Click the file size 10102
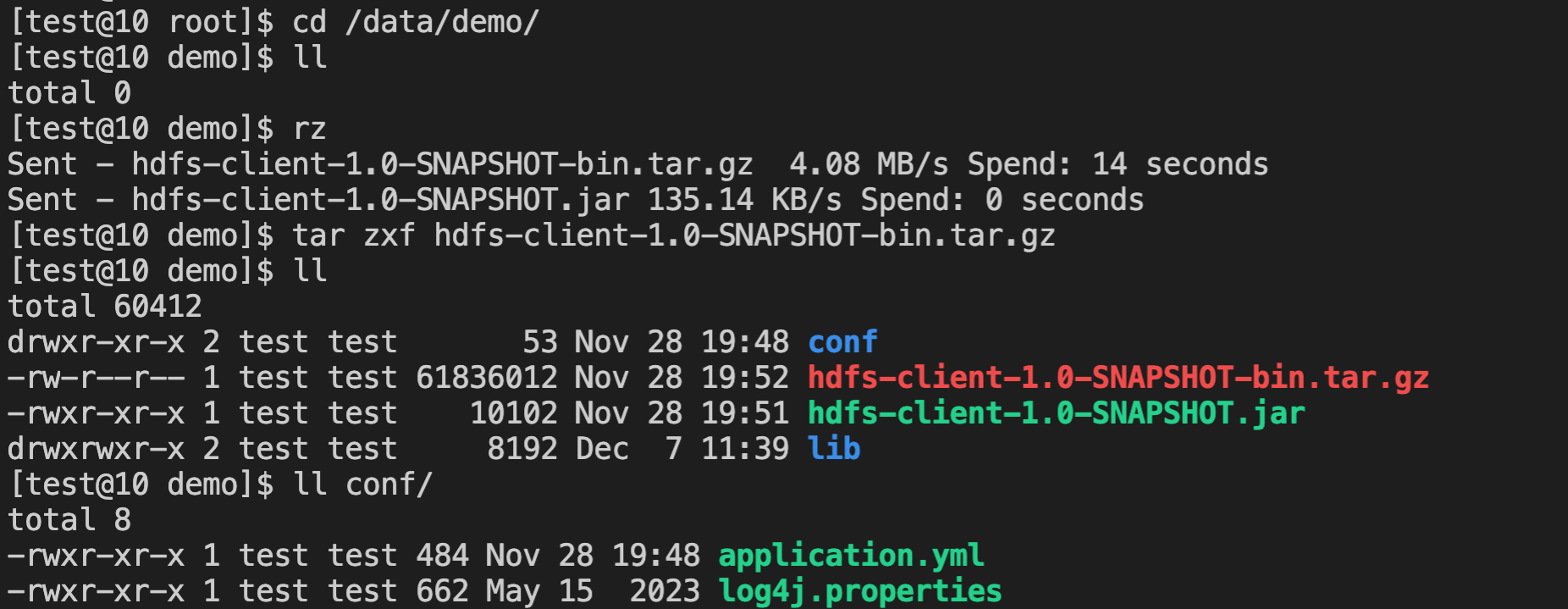 point(513,413)
